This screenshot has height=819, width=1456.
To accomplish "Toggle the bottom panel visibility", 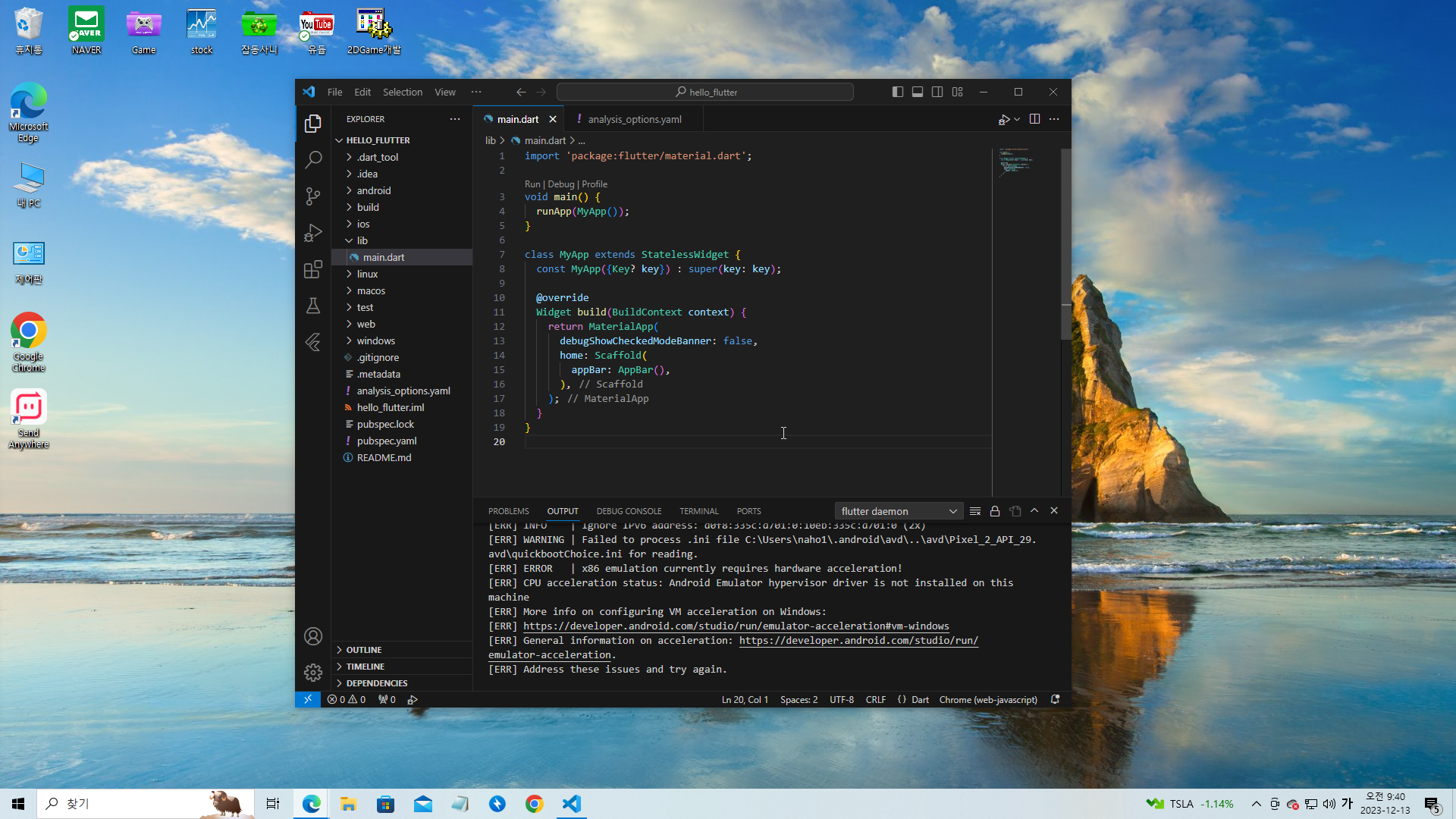I will (x=918, y=92).
